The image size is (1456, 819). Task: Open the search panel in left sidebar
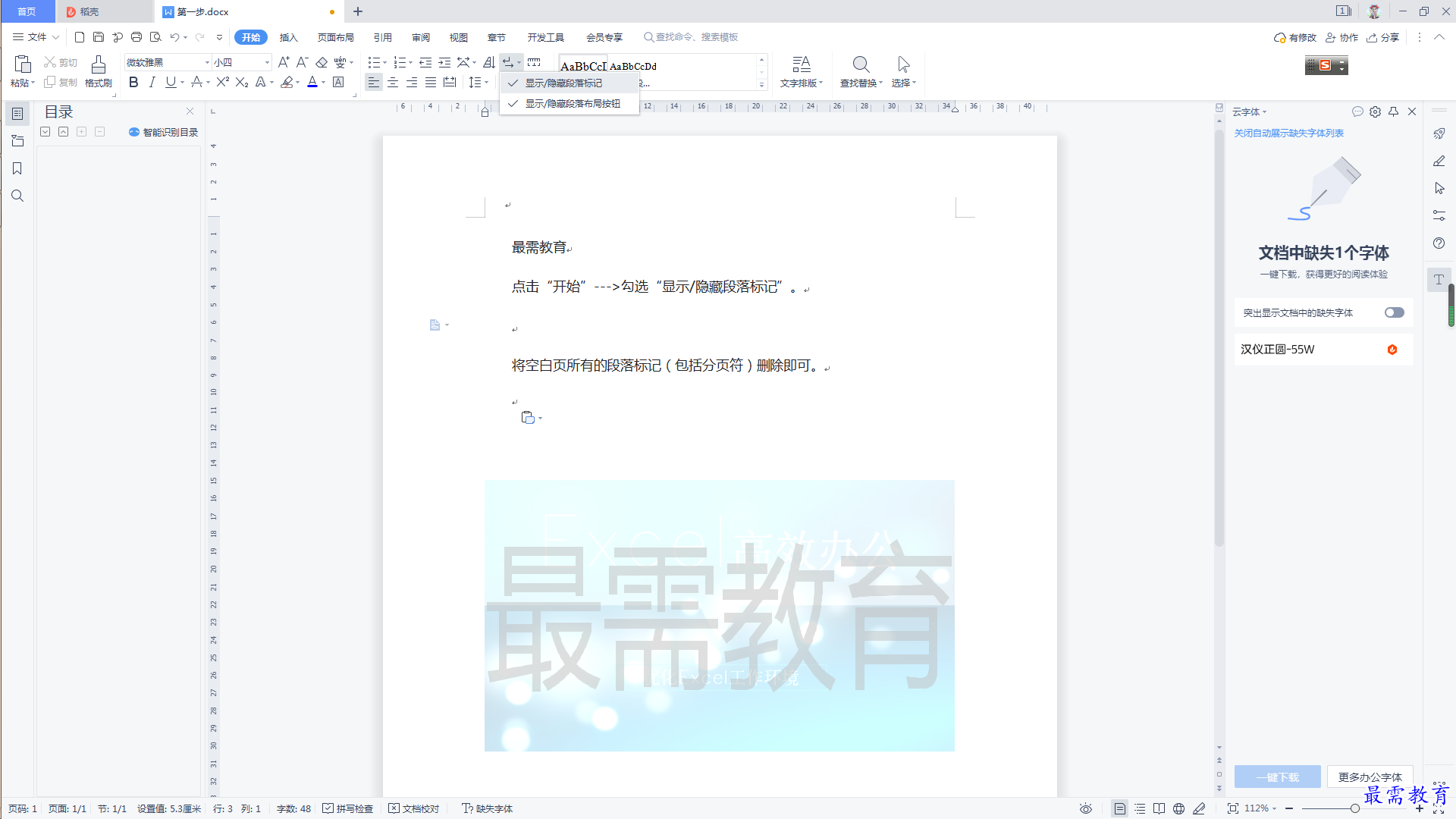pyautogui.click(x=17, y=196)
